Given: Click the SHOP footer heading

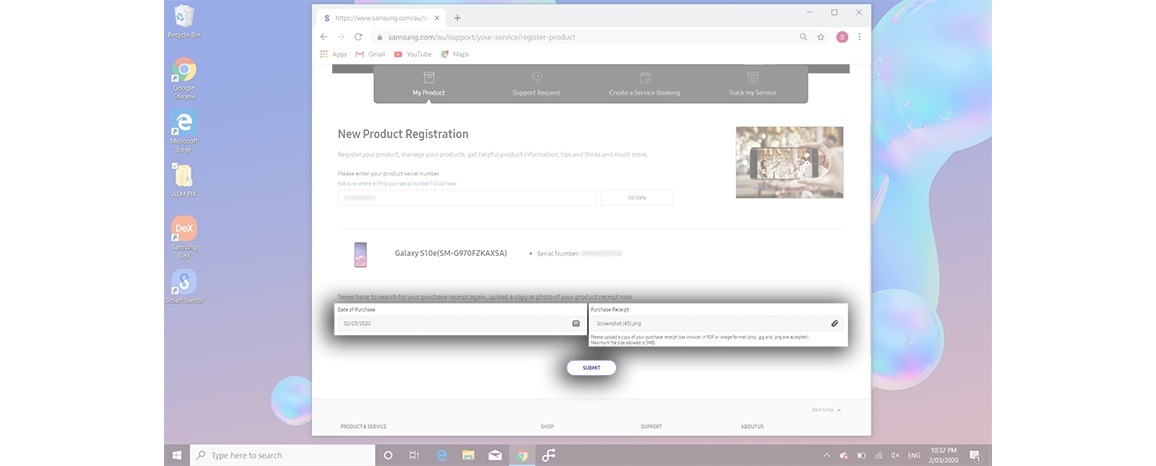Looking at the screenshot, I should 547,427.
